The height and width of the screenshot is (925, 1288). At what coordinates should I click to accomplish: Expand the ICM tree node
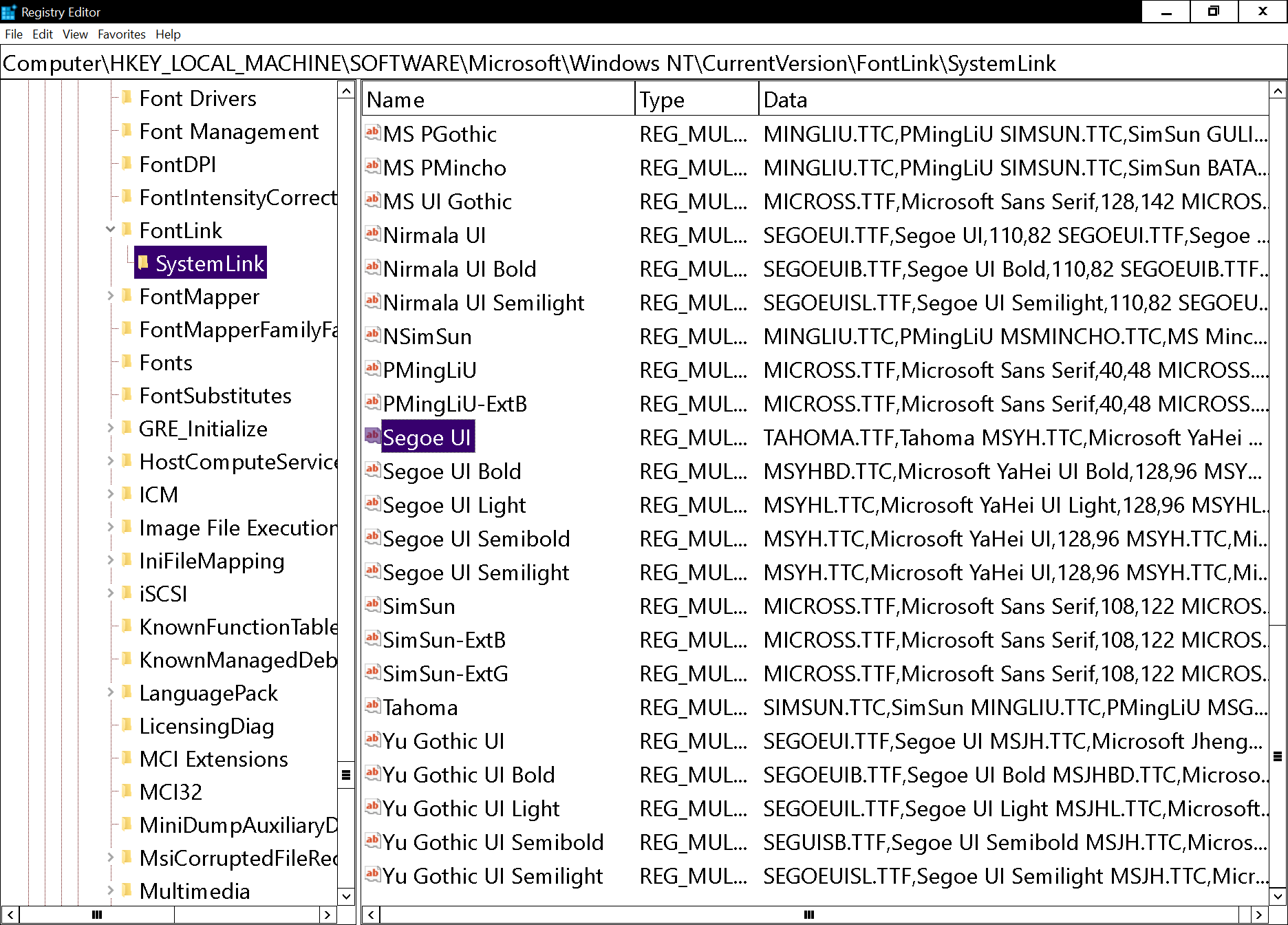click(110, 493)
